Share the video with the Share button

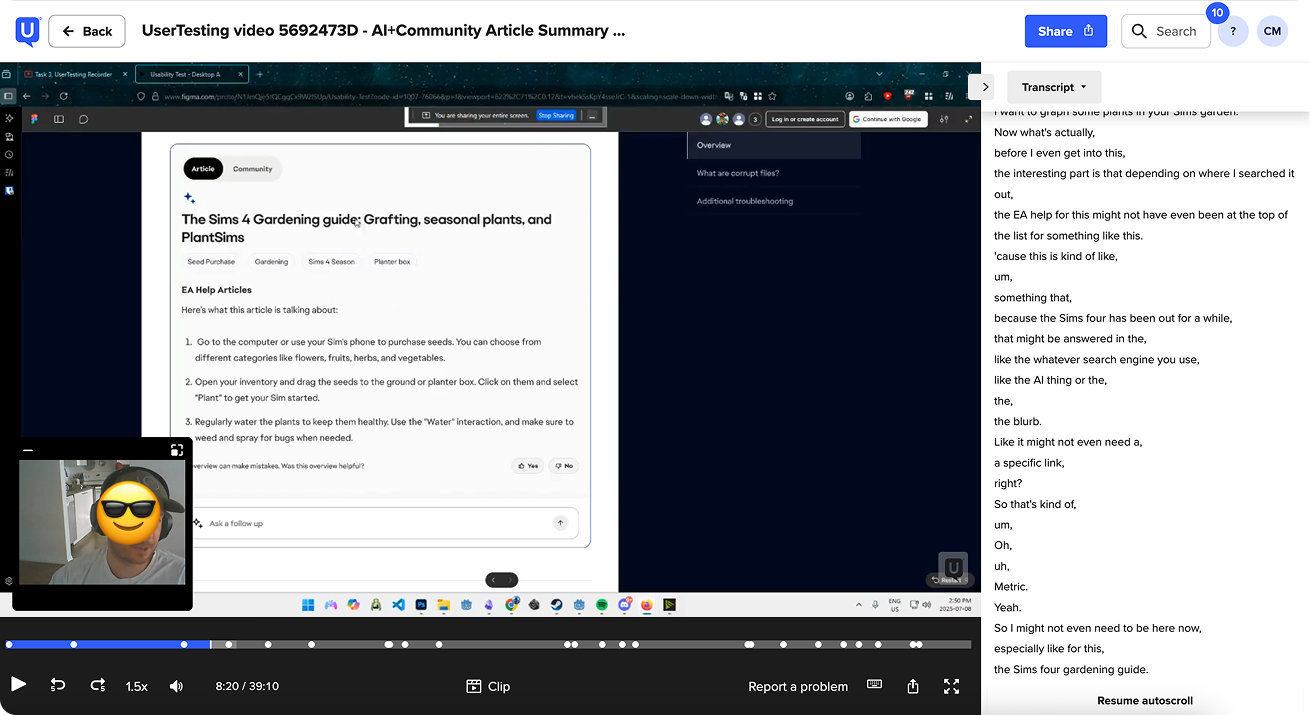pos(1066,31)
